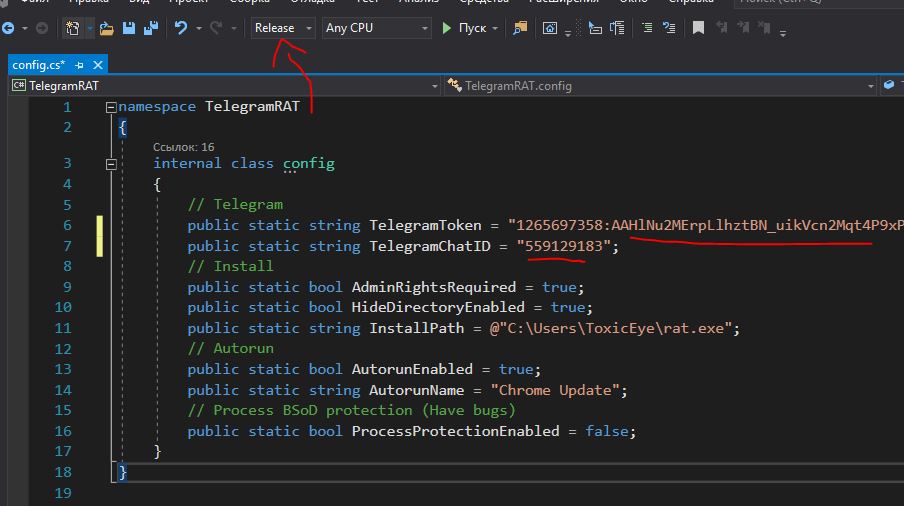904x506 pixels.
Task: Click the '// Telegram' comment
Action: pyautogui.click(x=235, y=205)
